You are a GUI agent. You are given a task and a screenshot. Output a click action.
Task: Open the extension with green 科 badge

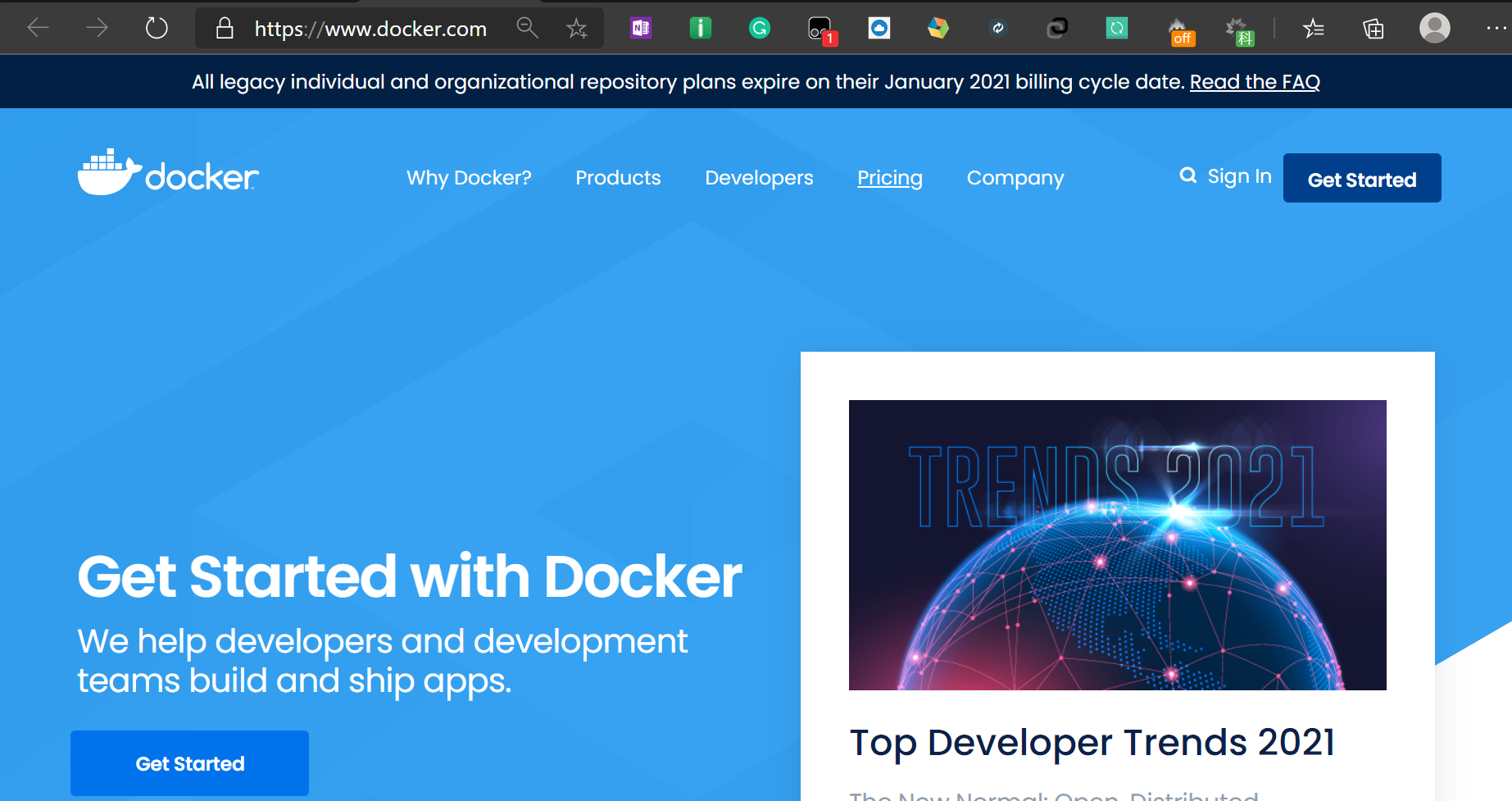[x=1239, y=31]
